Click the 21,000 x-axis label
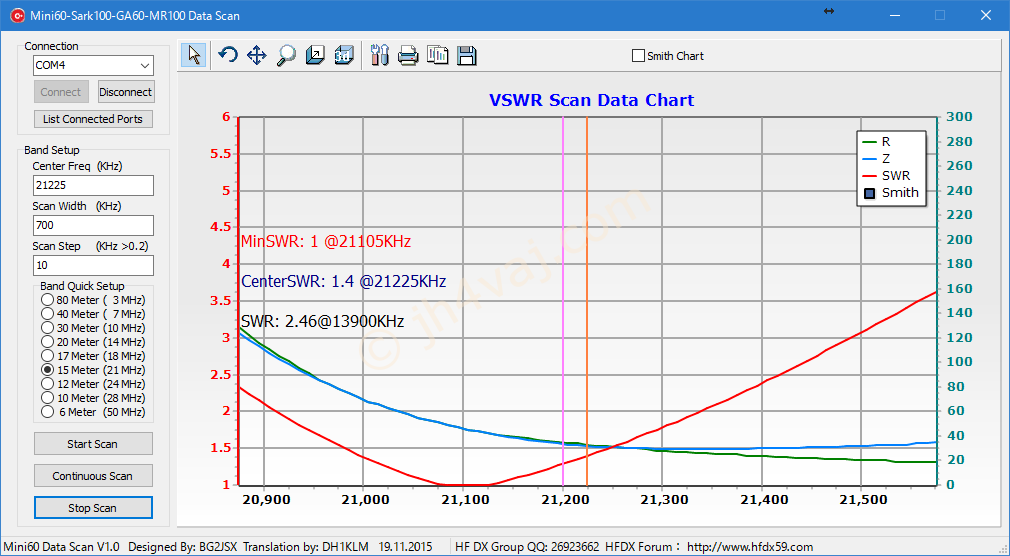The image size is (1010, 556). (x=363, y=500)
